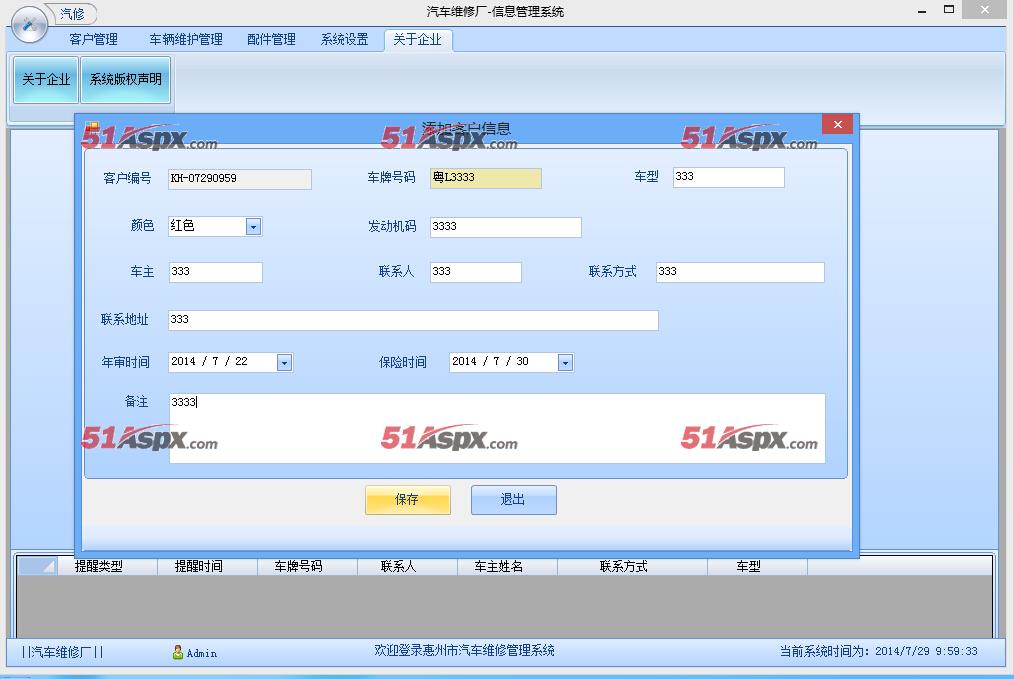Expand the 颜色 color dropdown
The height and width of the screenshot is (679, 1014).
pos(253,227)
